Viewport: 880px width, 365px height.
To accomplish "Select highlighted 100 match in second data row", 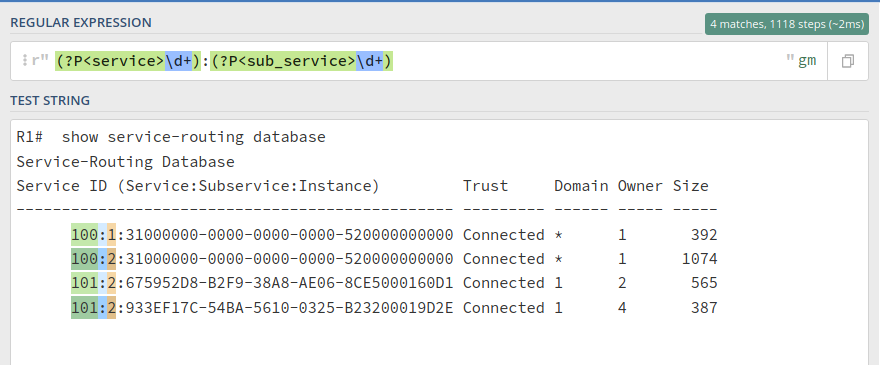I will (x=85, y=259).
